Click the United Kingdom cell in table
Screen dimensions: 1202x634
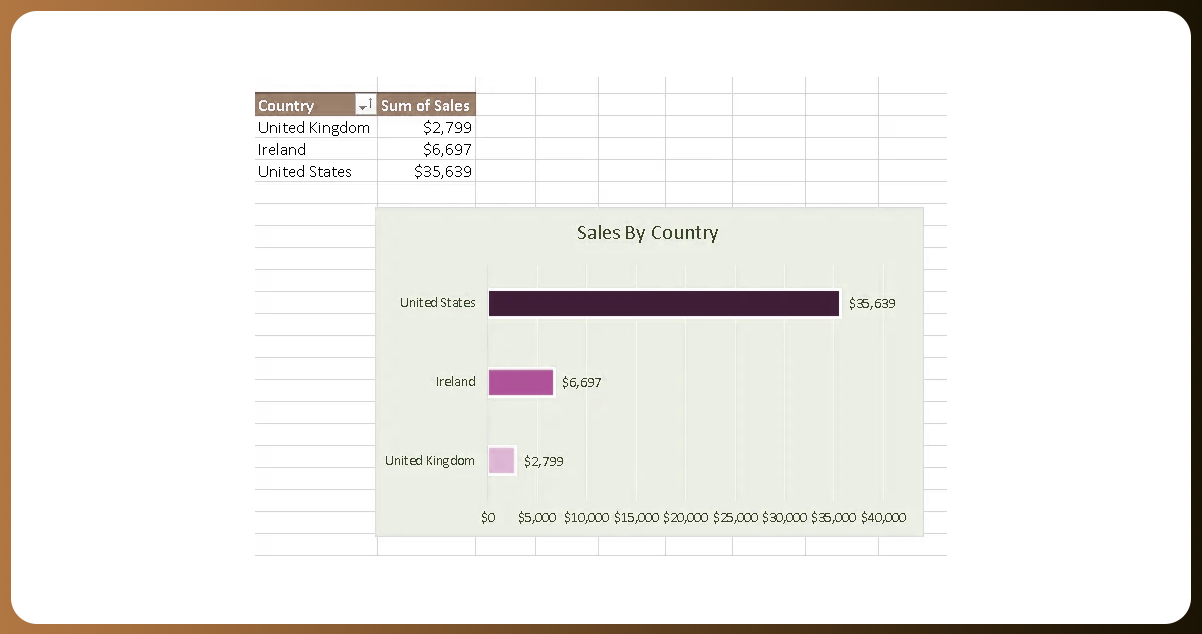pos(314,128)
